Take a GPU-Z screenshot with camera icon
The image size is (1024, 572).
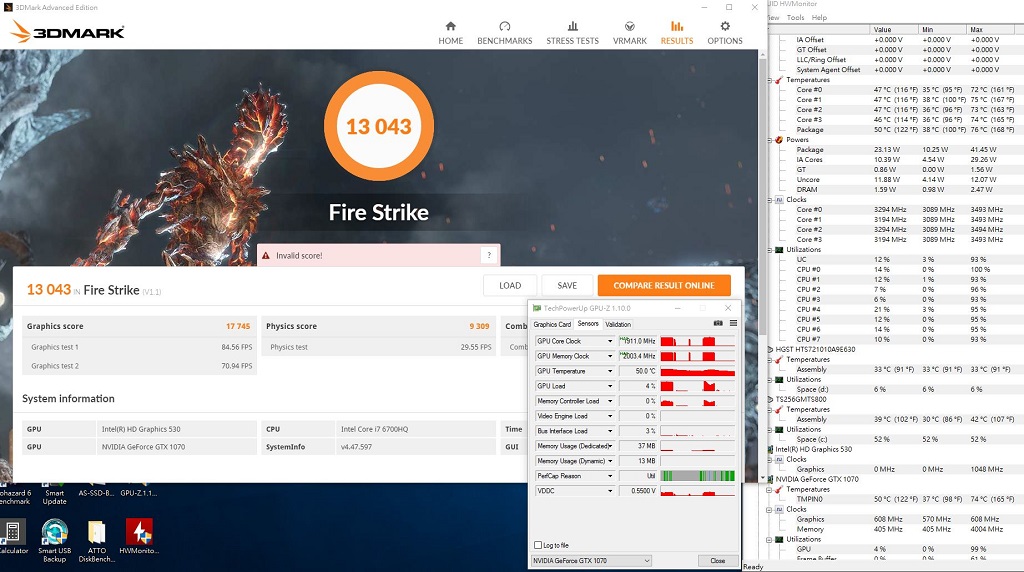718,323
